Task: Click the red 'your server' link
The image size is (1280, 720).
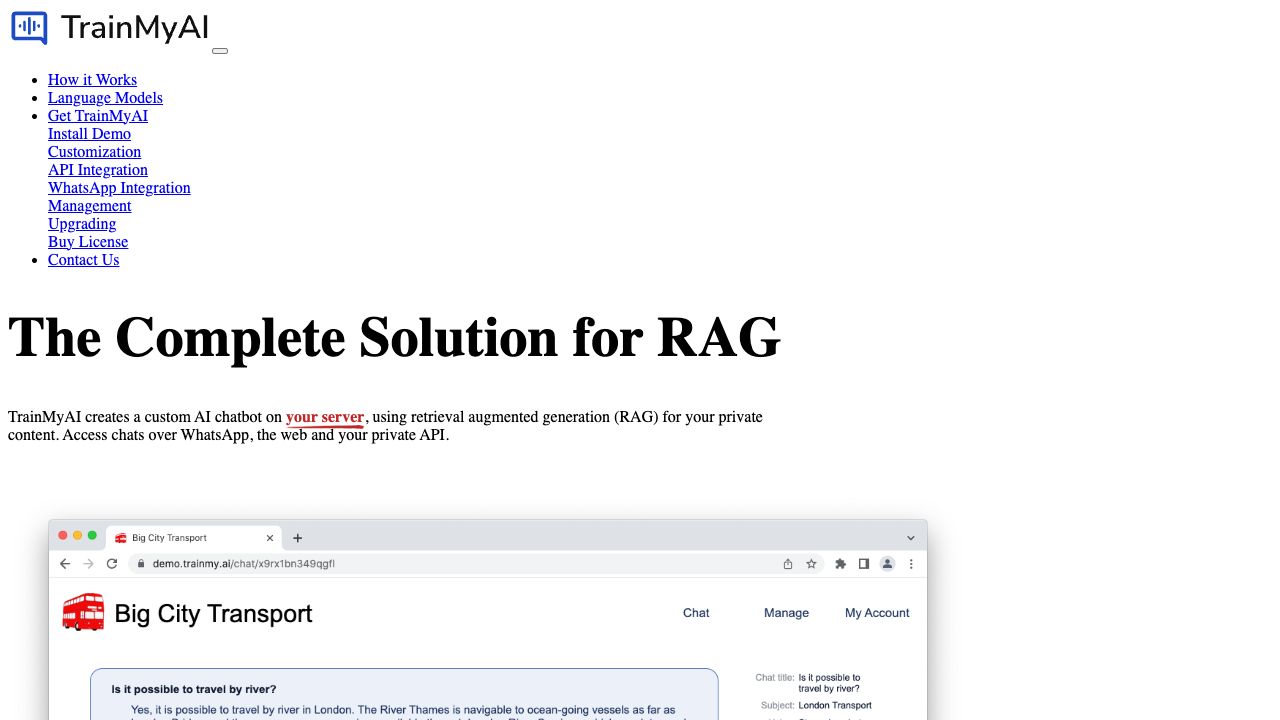Action: pyautogui.click(x=325, y=417)
